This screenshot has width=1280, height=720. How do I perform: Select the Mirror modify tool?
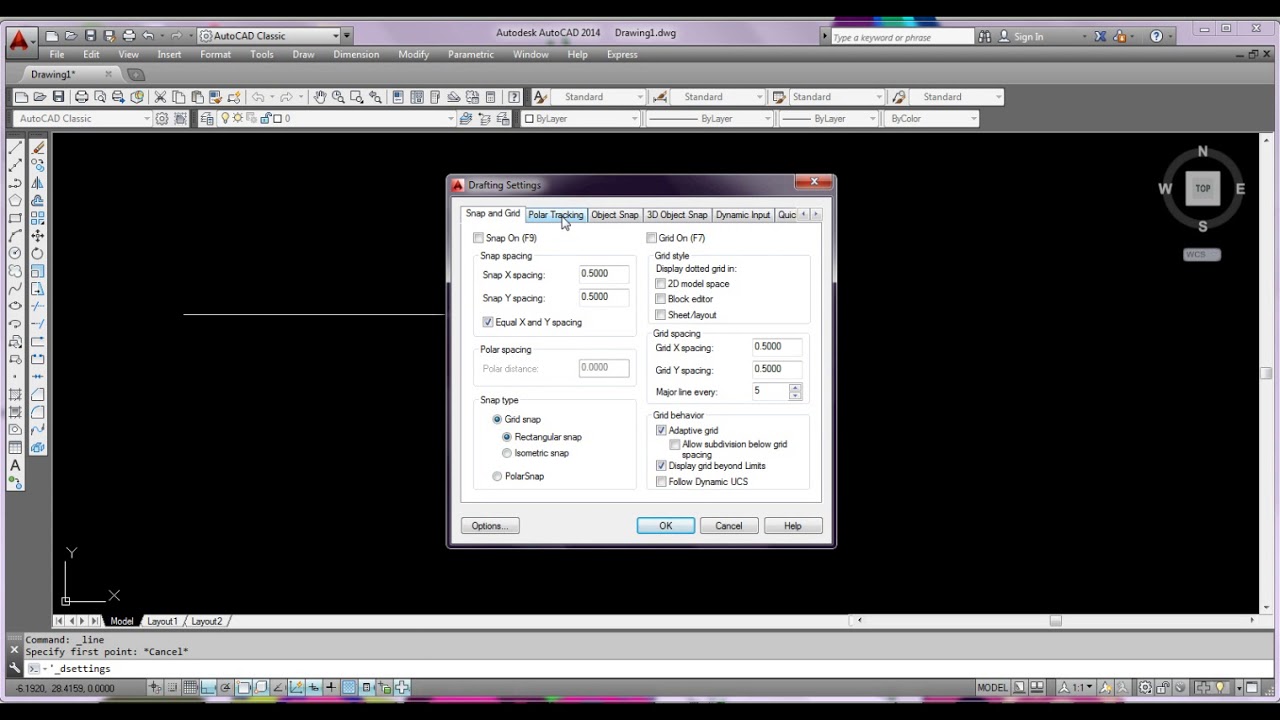click(38, 183)
